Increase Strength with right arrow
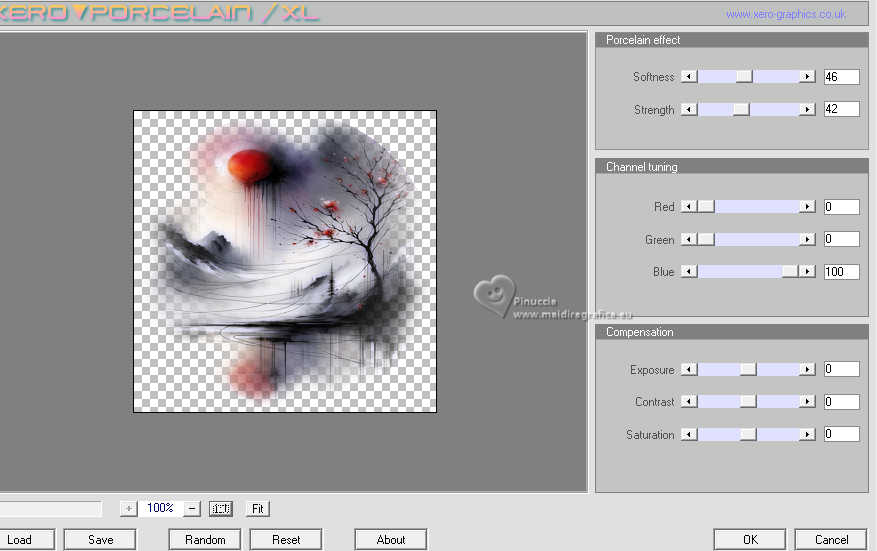877x551 pixels. tap(807, 110)
